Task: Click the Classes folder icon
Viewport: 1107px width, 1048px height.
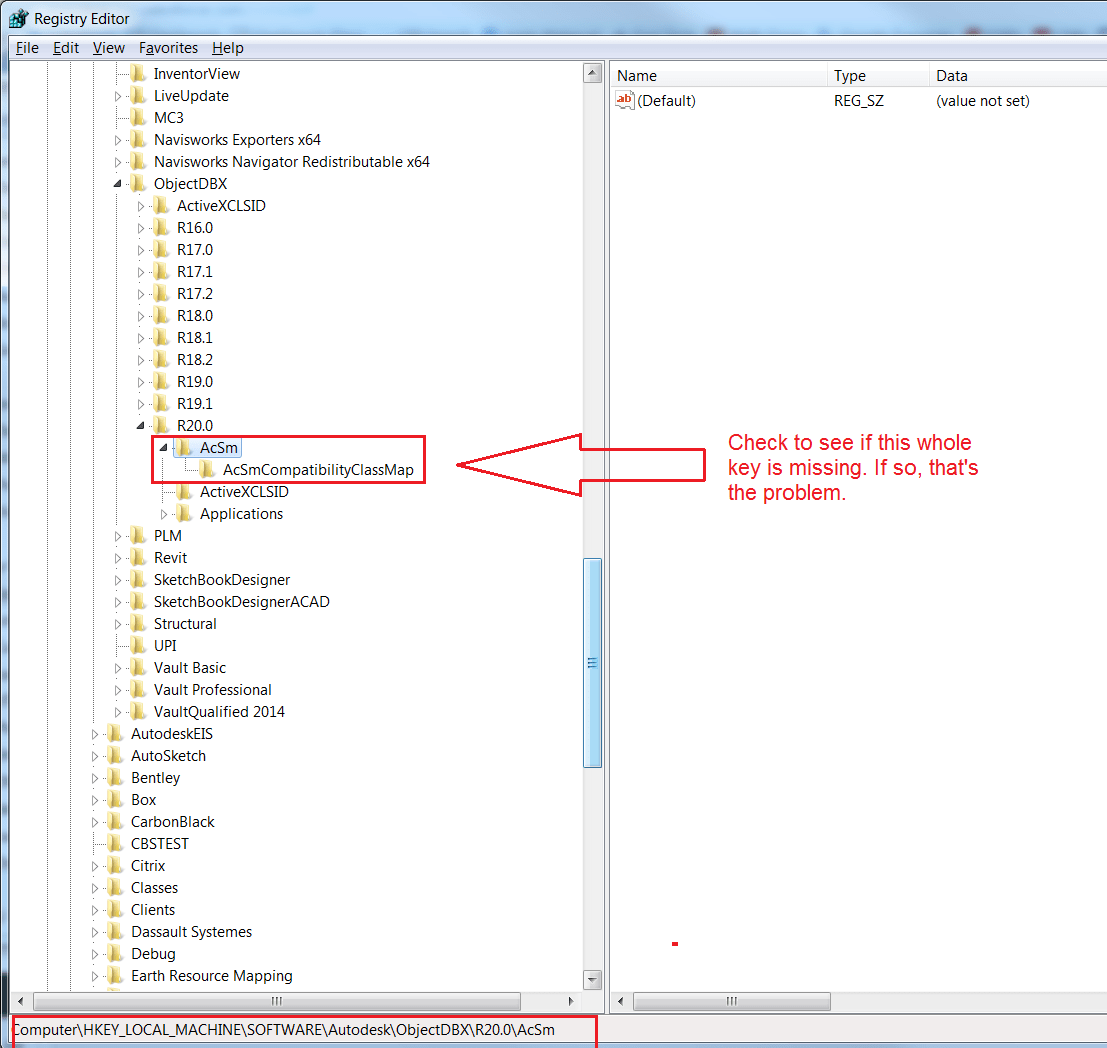Action: coord(115,888)
